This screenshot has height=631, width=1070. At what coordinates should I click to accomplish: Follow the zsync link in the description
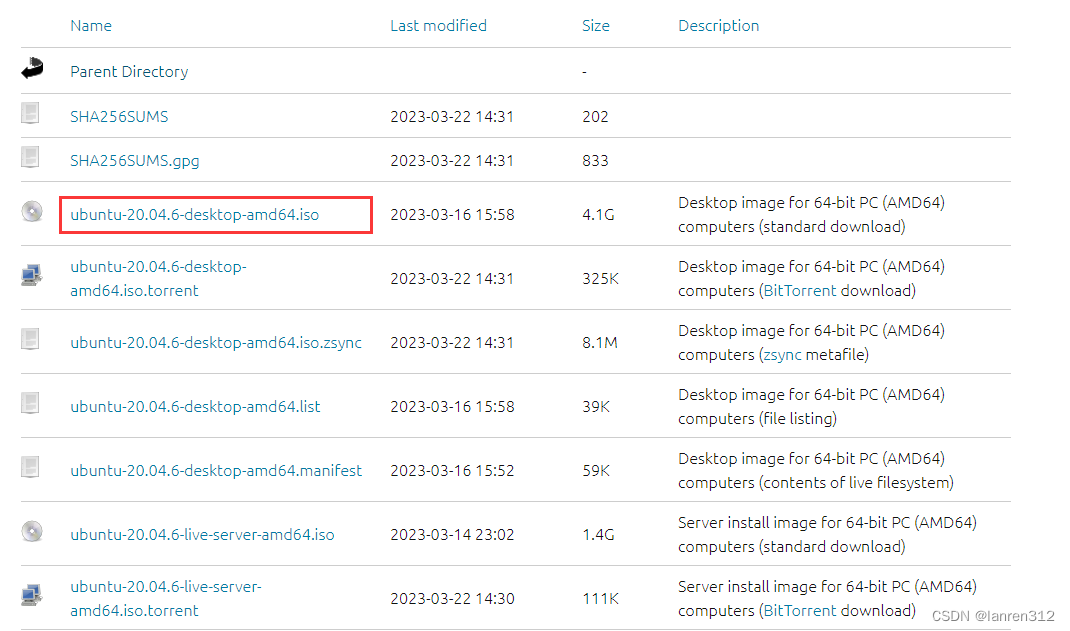tap(782, 355)
